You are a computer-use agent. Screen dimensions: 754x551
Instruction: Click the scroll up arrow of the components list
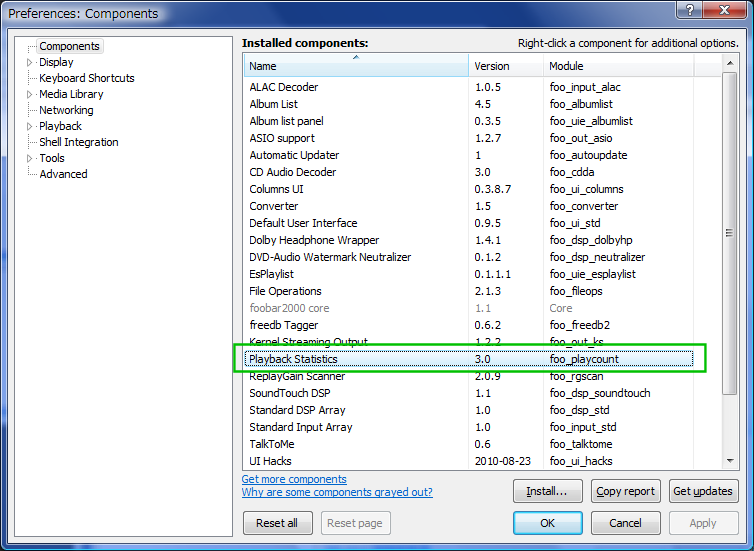pos(730,63)
